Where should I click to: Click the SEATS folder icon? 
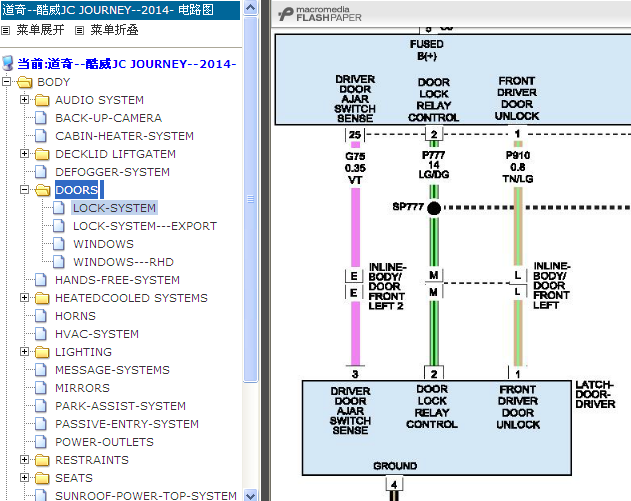[x=42, y=478]
